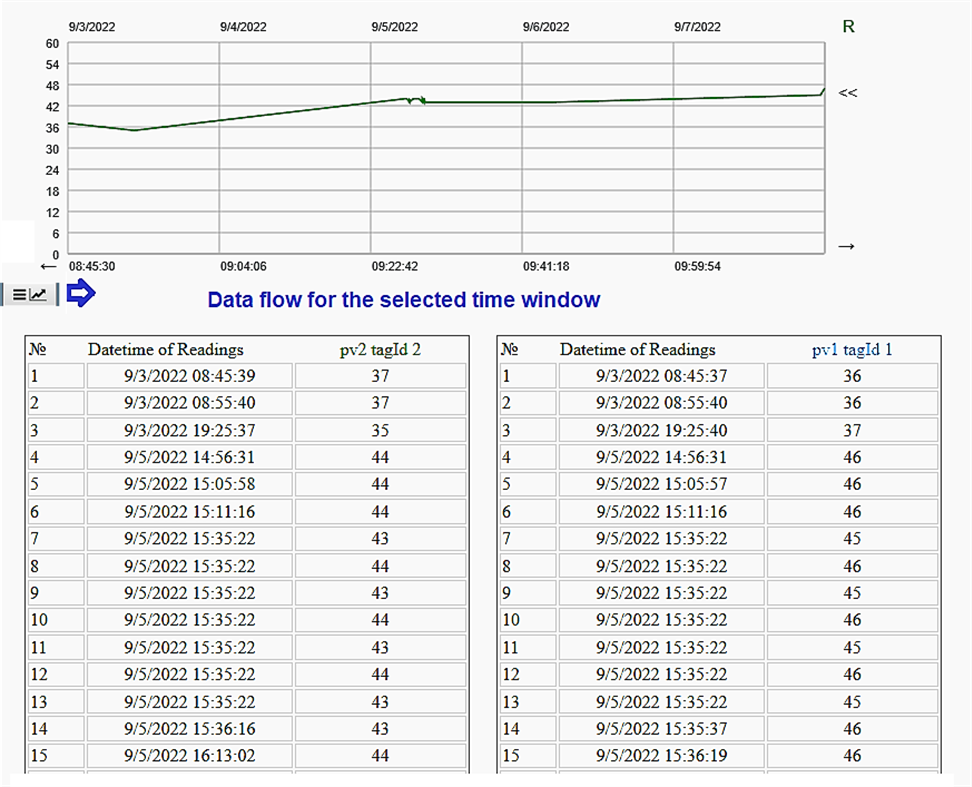Click the 9/7/2022 date label above chart
The image size is (972, 787).
click(697, 27)
